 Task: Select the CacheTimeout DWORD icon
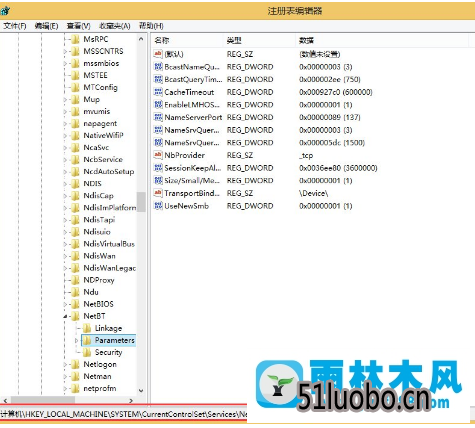pos(158,92)
